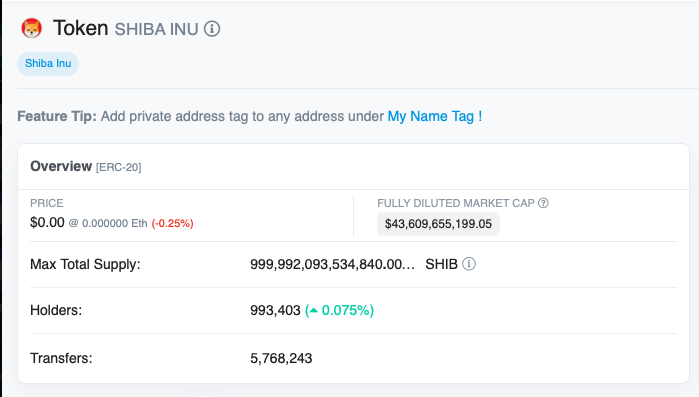Click the 5,768,243 transfers count
The height and width of the screenshot is (397, 699).
coord(281,358)
